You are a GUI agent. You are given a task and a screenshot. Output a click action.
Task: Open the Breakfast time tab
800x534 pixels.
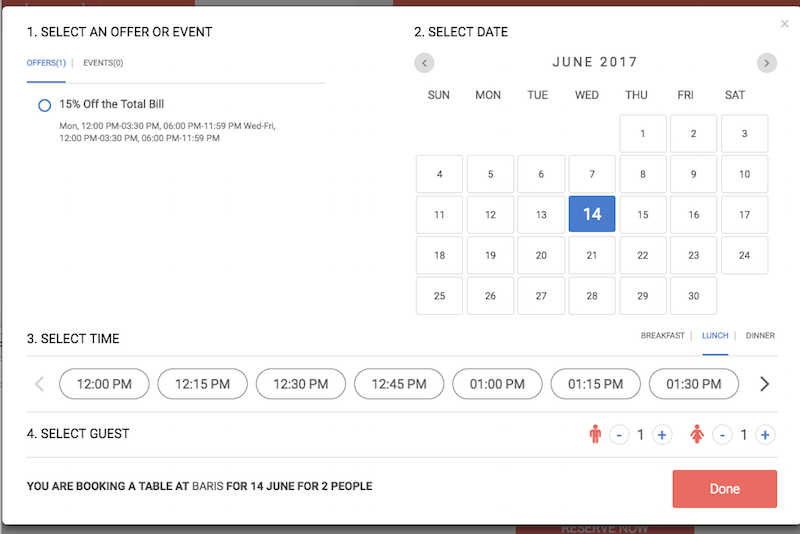662,336
